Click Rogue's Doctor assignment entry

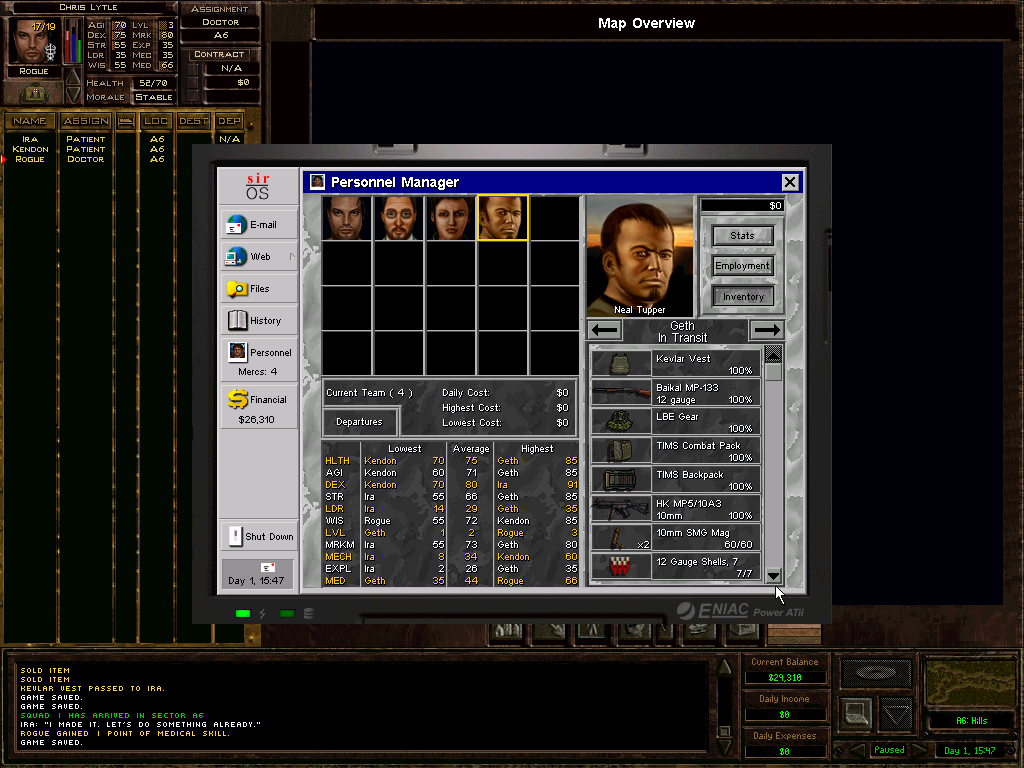[x=86, y=159]
